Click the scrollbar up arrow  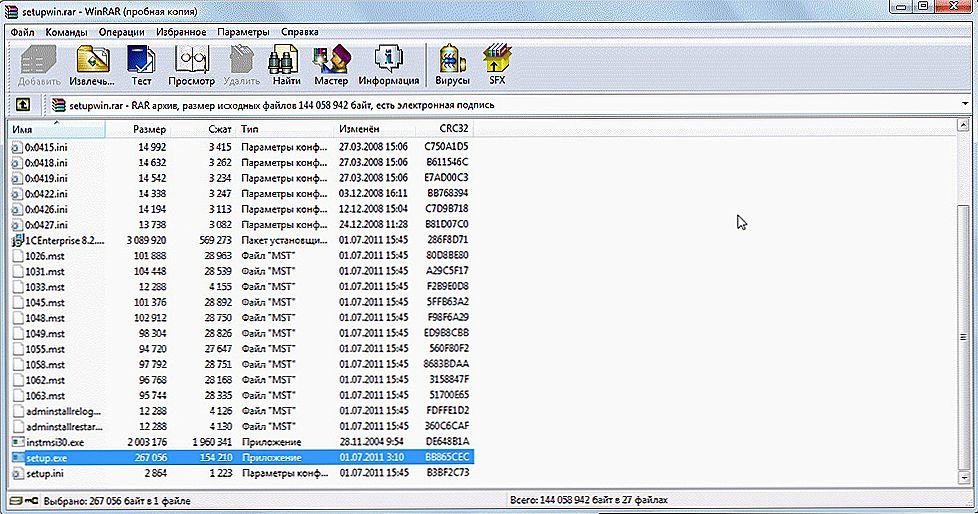tap(964, 125)
